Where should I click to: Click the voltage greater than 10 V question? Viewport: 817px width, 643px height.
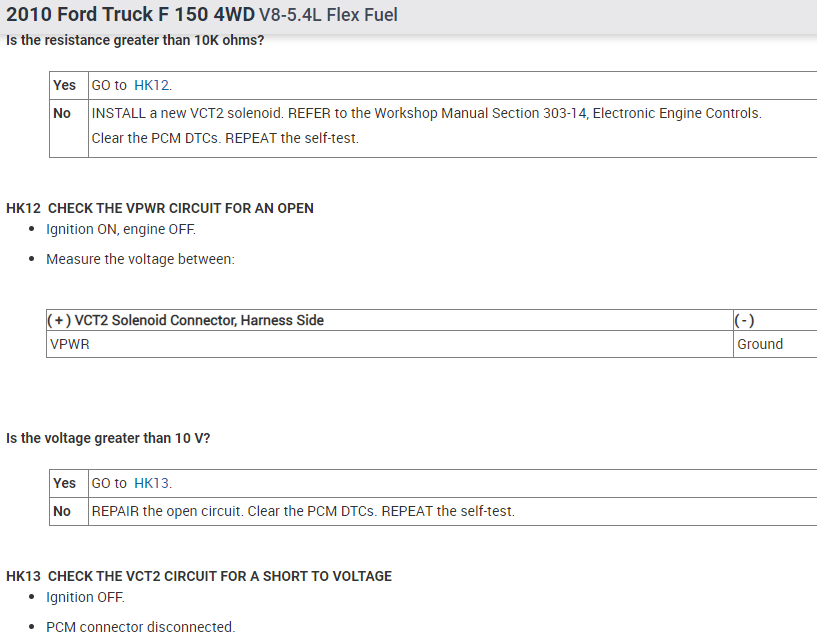pos(108,438)
